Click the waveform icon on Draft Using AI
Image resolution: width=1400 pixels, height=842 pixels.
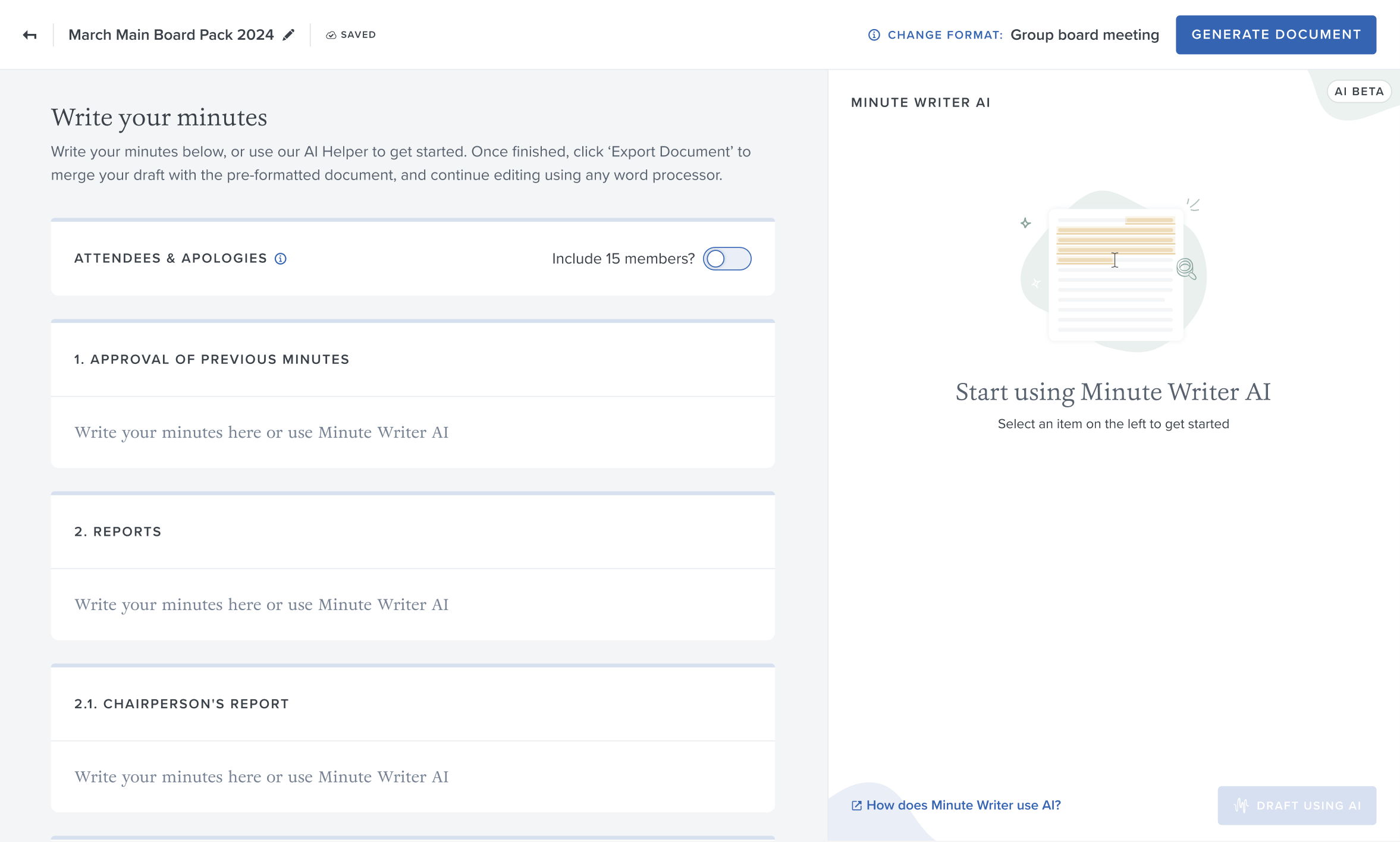click(1241, 806)
